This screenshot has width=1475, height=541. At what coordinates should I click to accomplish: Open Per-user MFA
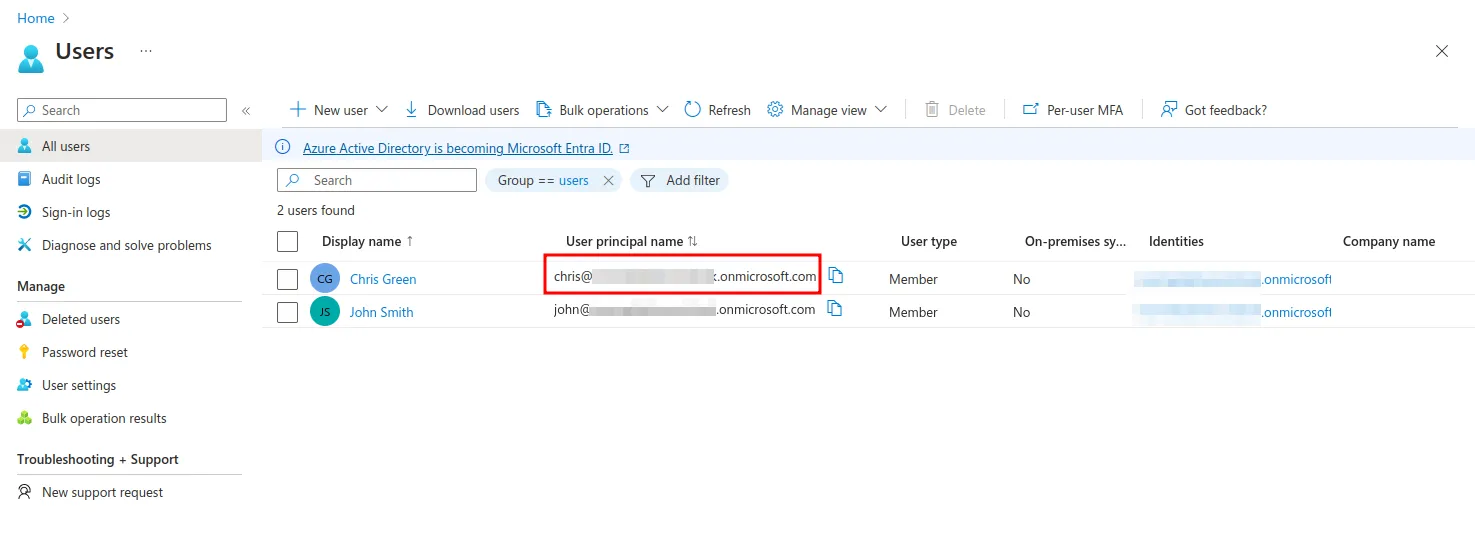(1073, 110)
